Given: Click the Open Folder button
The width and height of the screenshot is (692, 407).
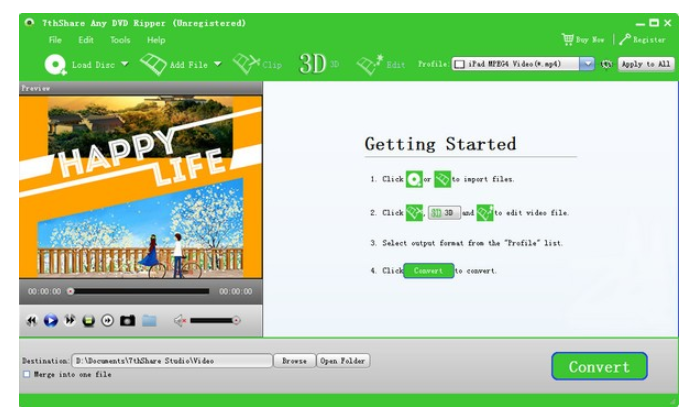Looking at the screenshot, I should [x=343, y=361].
